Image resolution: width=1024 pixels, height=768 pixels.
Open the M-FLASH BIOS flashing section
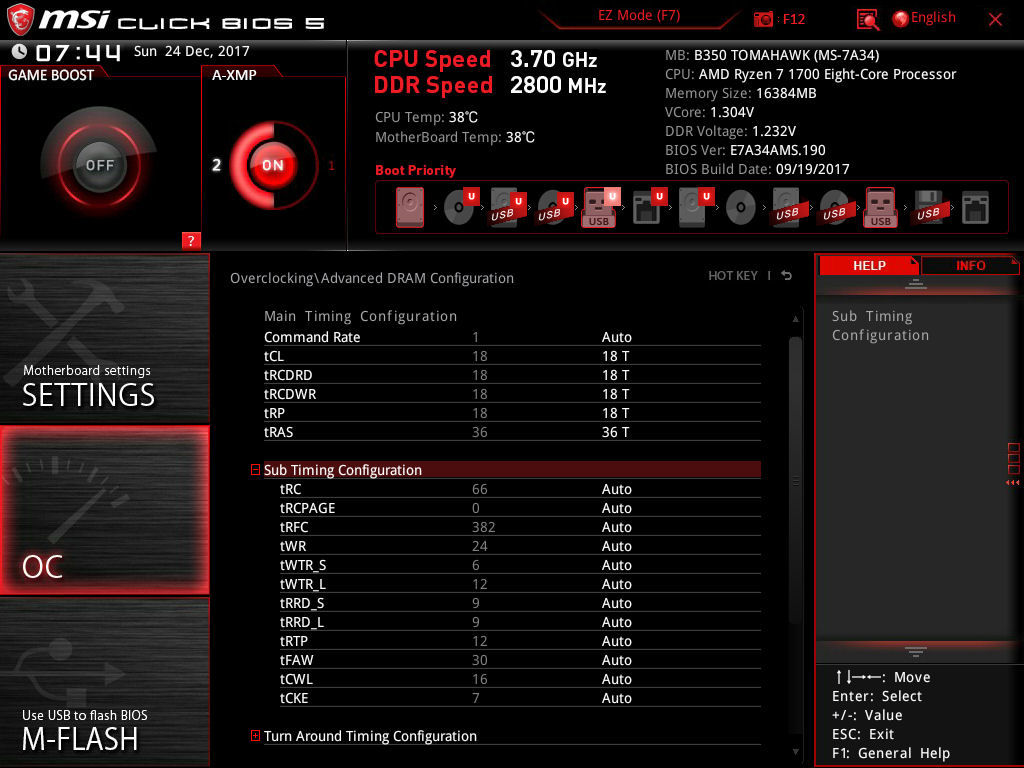click(x=104, y=682)
